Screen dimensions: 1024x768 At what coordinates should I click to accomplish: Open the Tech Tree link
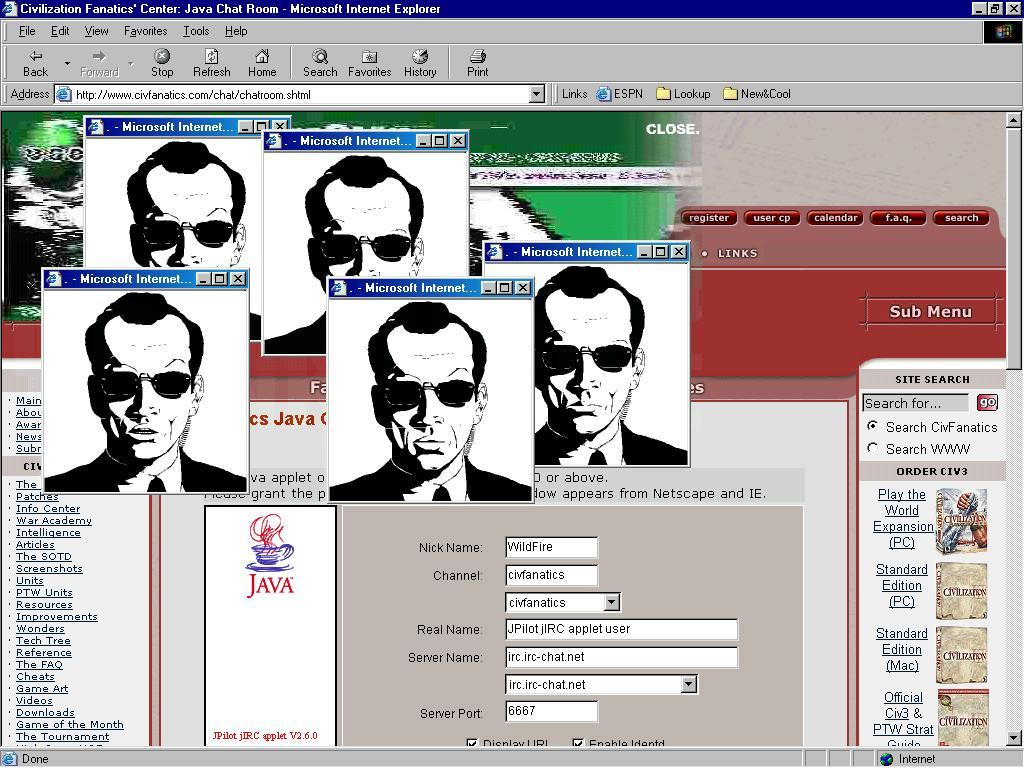(x=43, y=641)
